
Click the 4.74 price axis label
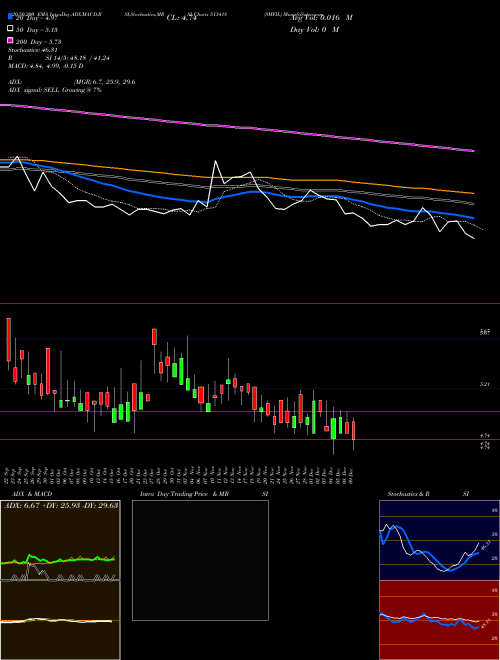click(485, 436)
